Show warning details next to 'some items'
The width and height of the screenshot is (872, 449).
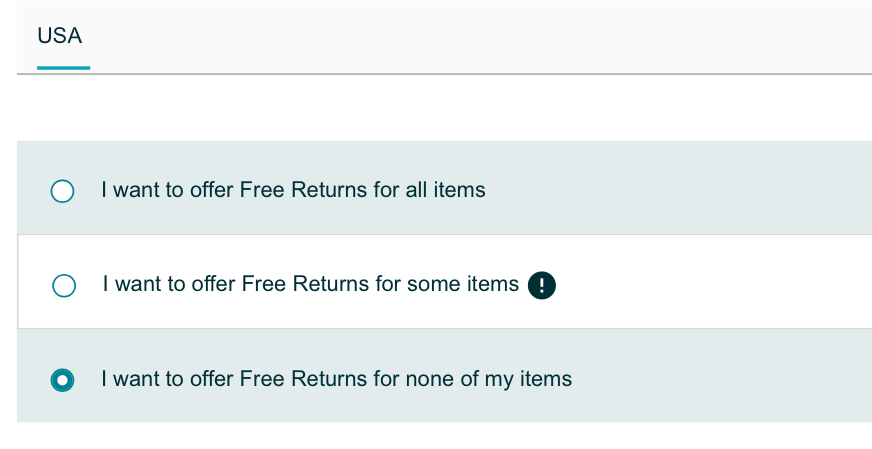542,285
